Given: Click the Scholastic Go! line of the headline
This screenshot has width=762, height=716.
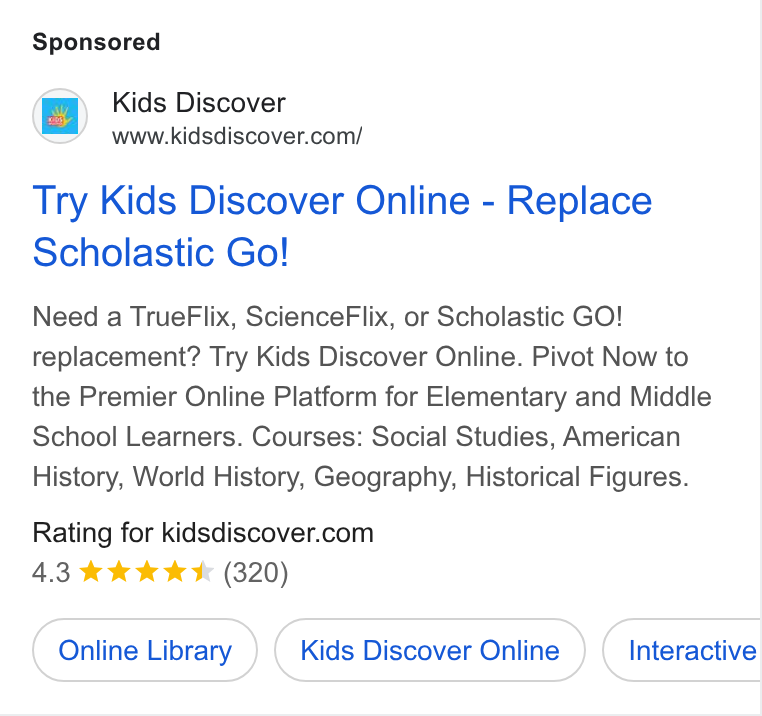Looking at the screenshot, I should 161,252.
